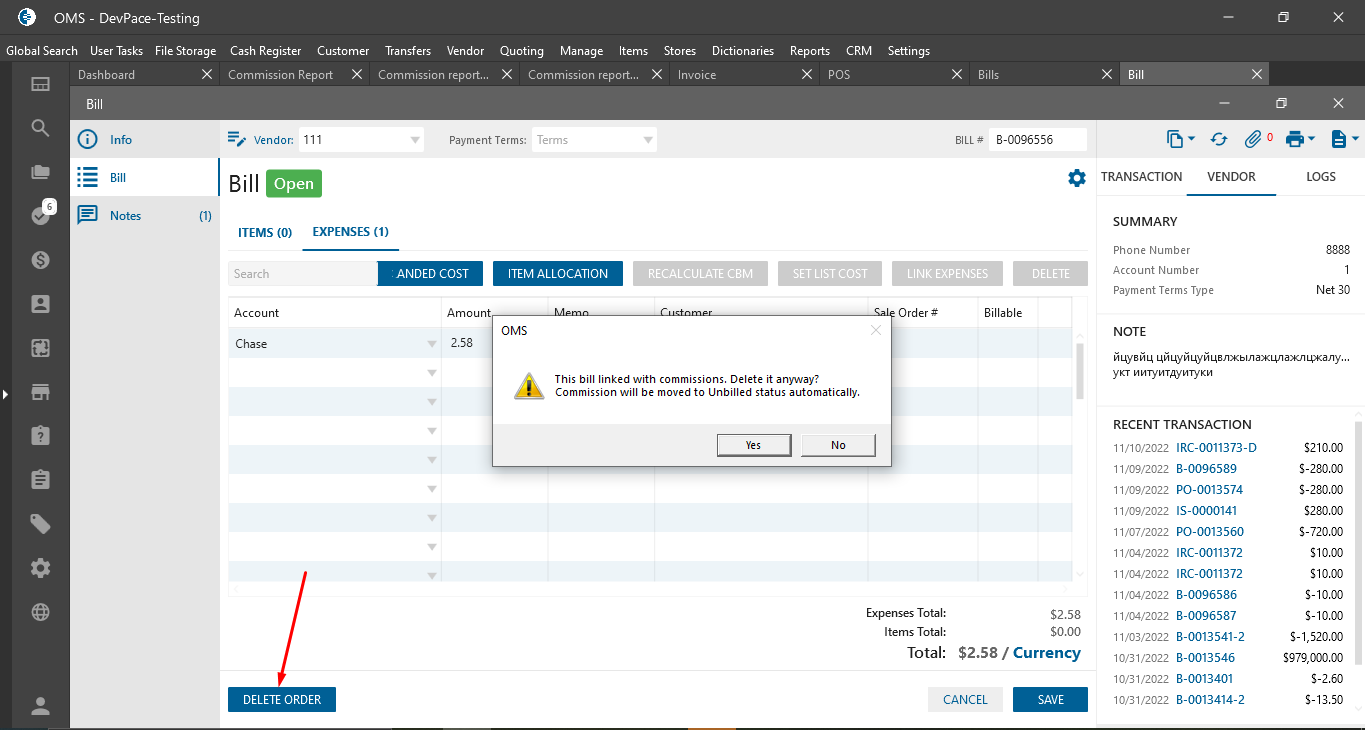
Task: Confirm deletion with the Yes button
Action: click(x=754, y=445)
